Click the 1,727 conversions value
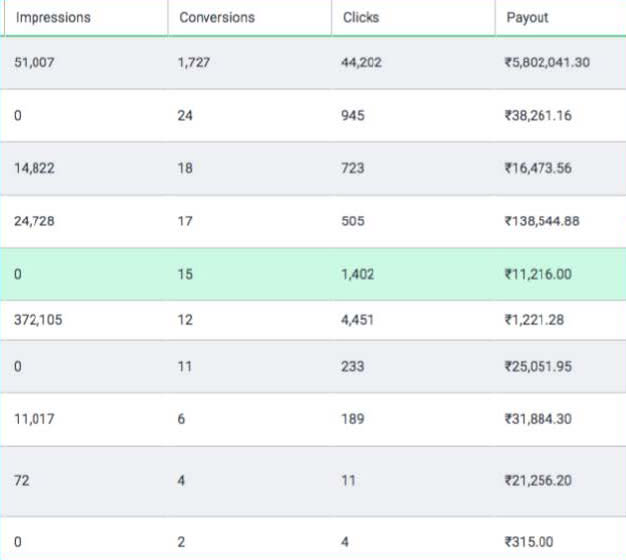This screenshot has height=560, width=626. pyautogui.click(x=194, y=63)
